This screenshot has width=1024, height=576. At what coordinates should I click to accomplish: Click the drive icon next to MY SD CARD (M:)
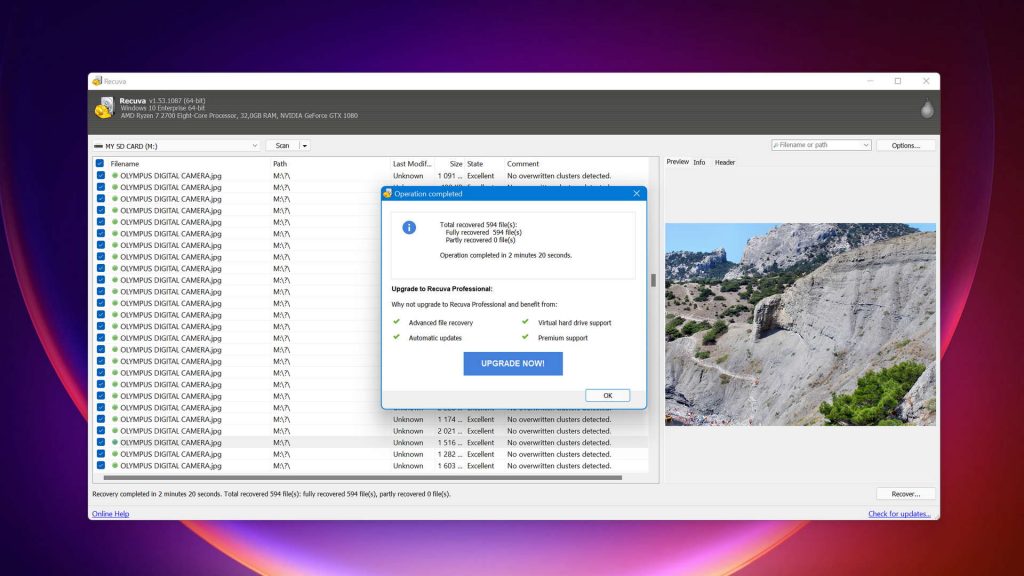(x=99, y=145)
